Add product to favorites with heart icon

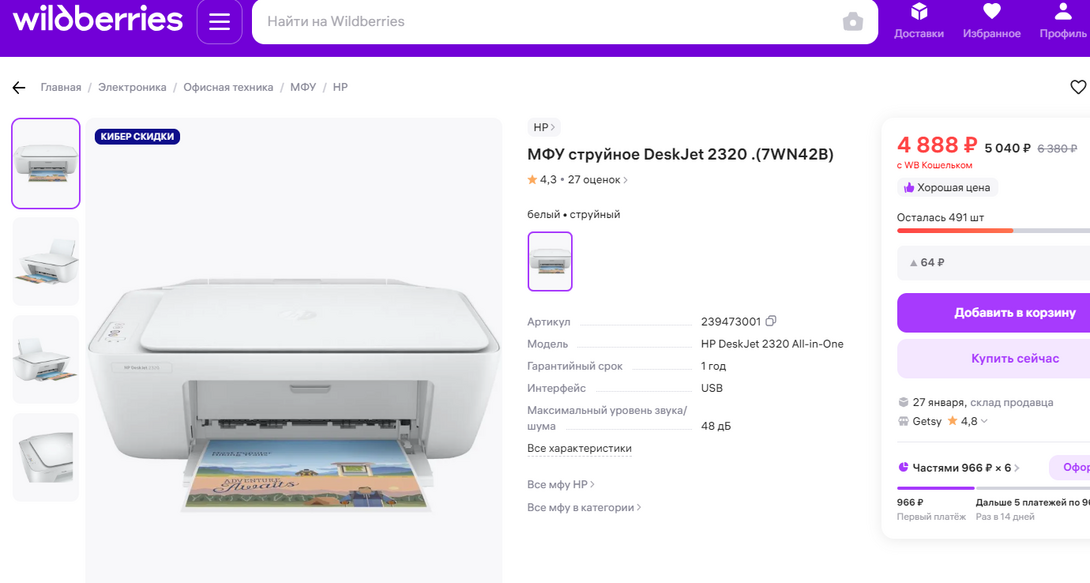[1078, 88]
